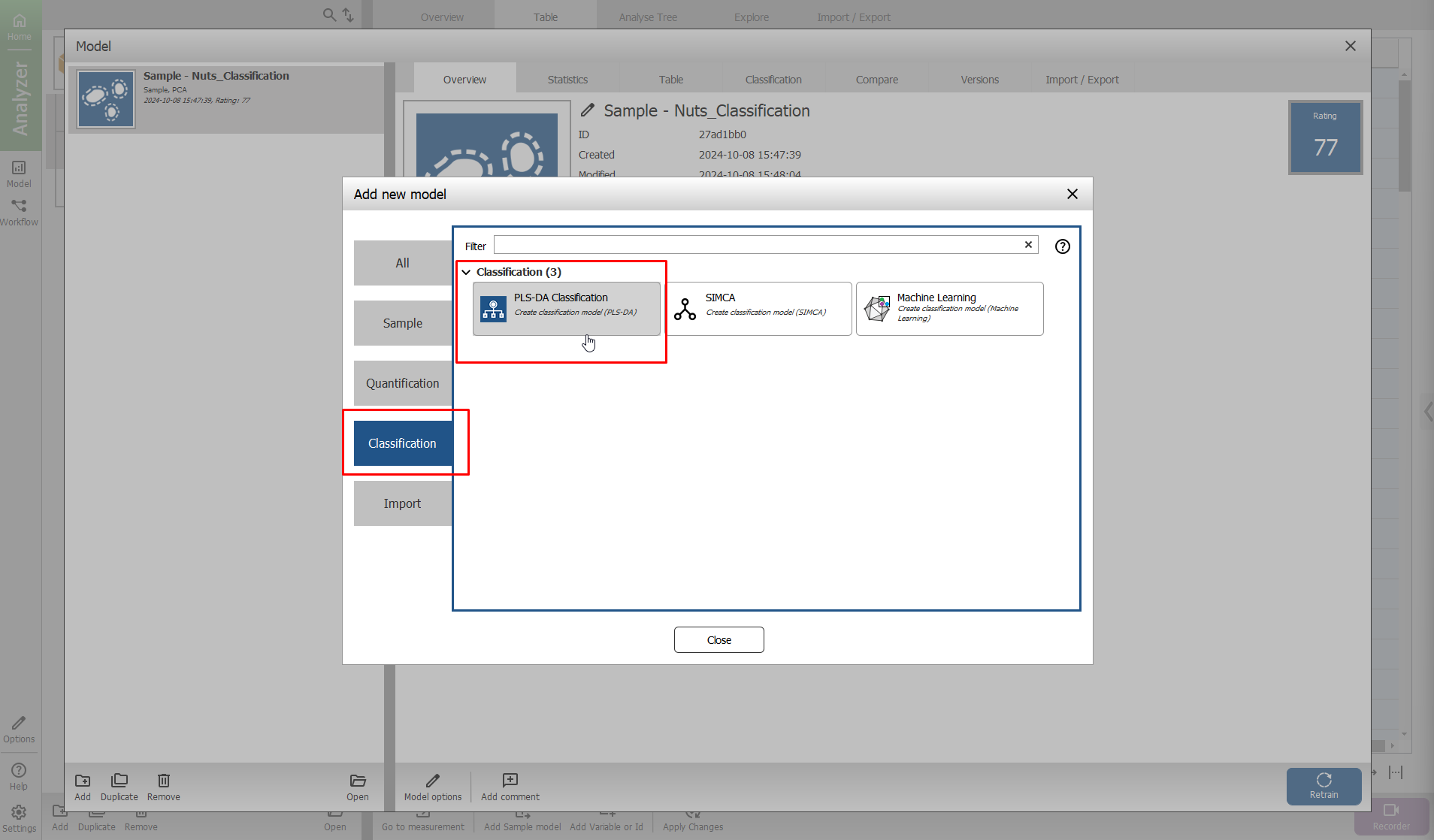Viewport: 1434px width, 840px height.
Task: Select Sample - Nuts_Classification model thumbnail
Action: click(x=106, y=99)
